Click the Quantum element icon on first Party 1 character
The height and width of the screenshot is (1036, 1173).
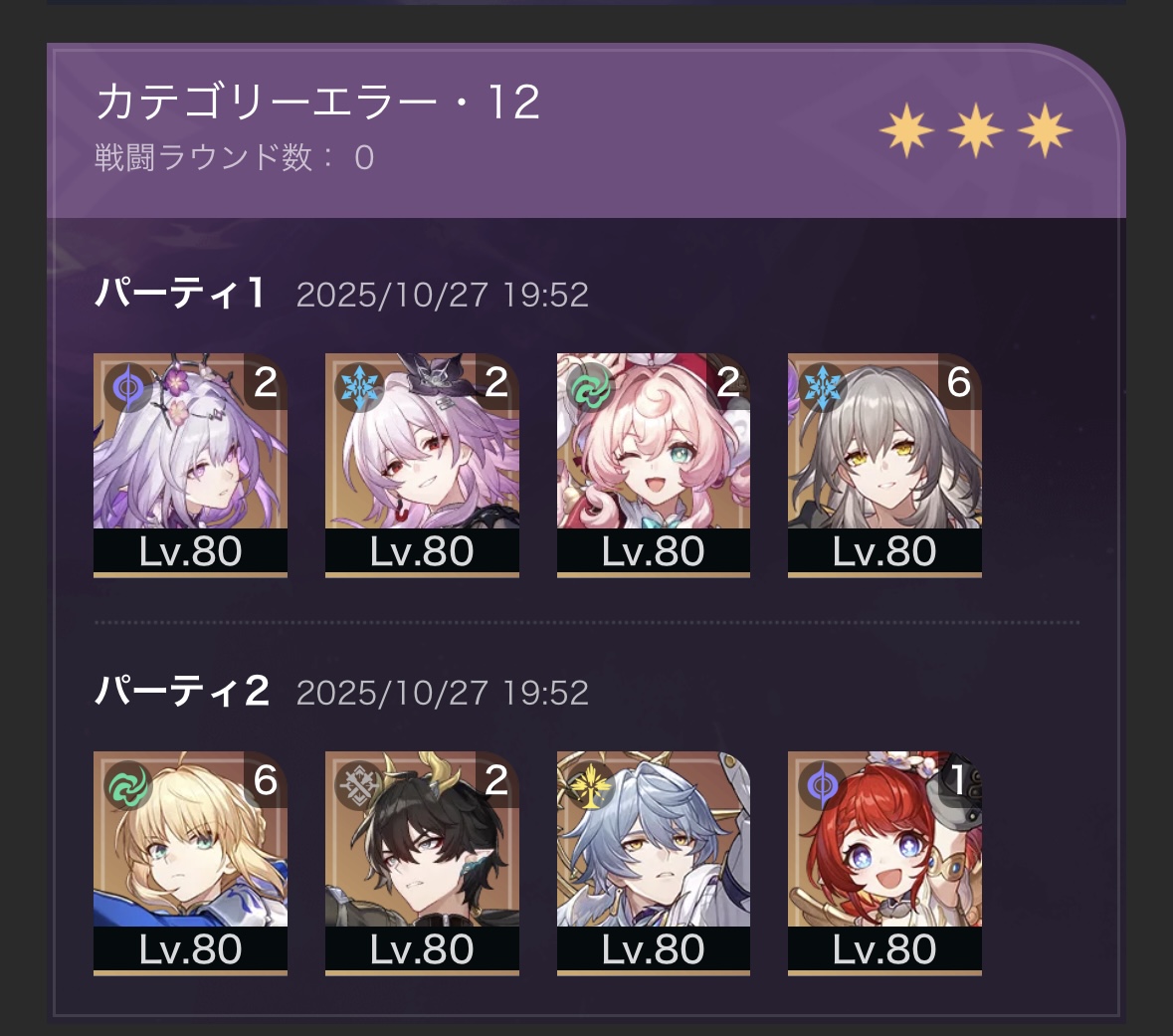(x=128, y=388)
